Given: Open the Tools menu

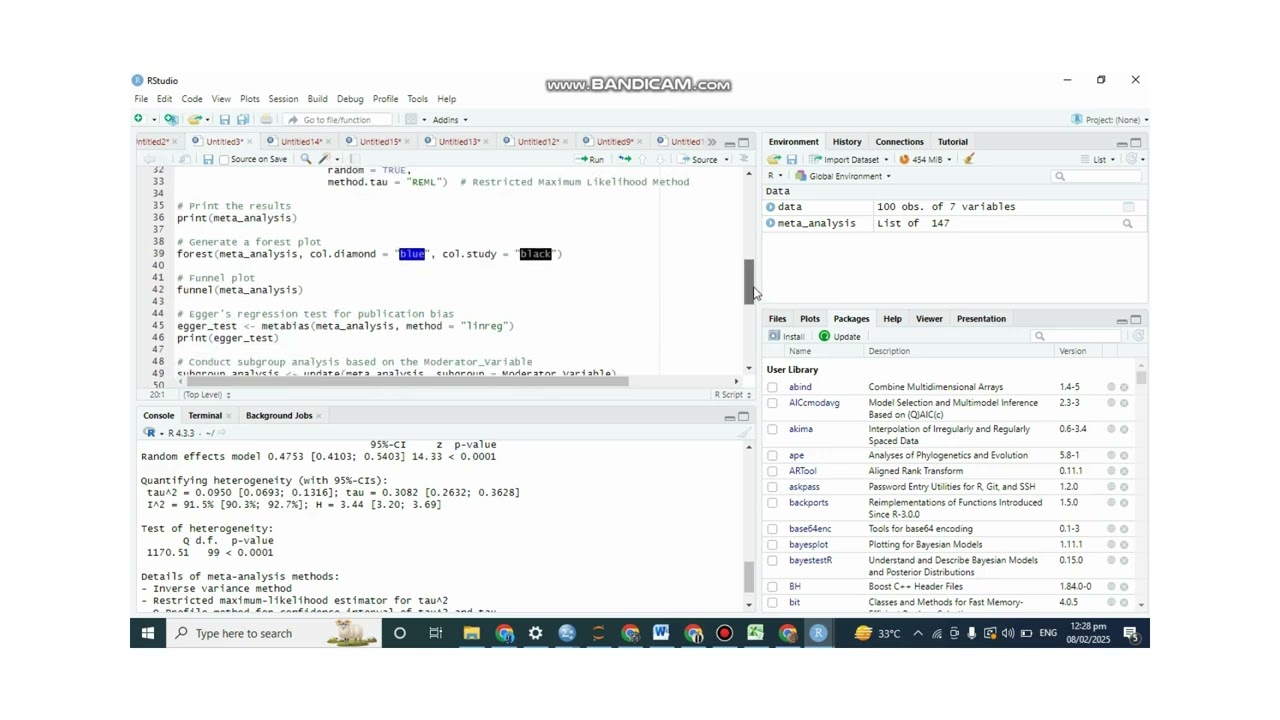Looking at the screenshot, I should coord(417,99).
